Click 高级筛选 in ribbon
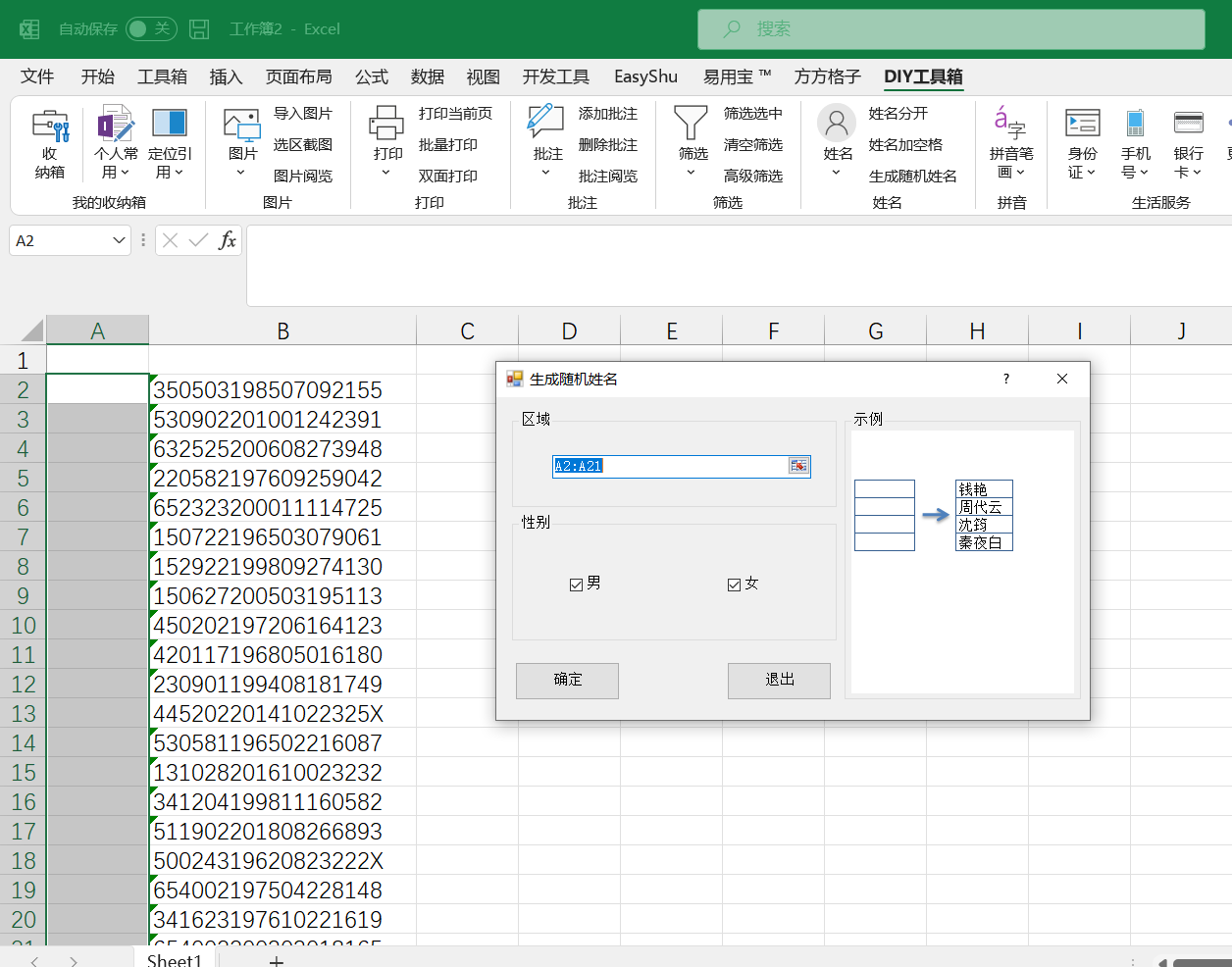 click(x=753, y=177)
